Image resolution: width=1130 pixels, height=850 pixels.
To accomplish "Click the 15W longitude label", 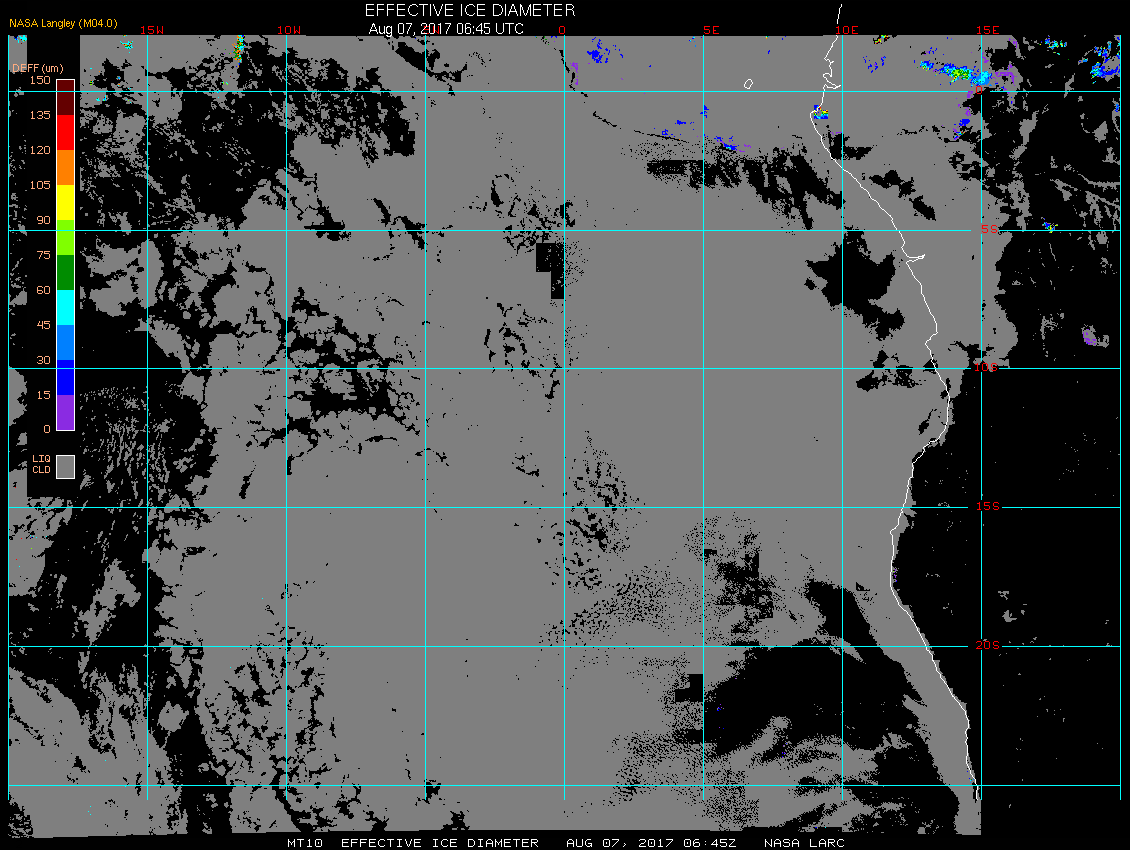I will point(151,30).
